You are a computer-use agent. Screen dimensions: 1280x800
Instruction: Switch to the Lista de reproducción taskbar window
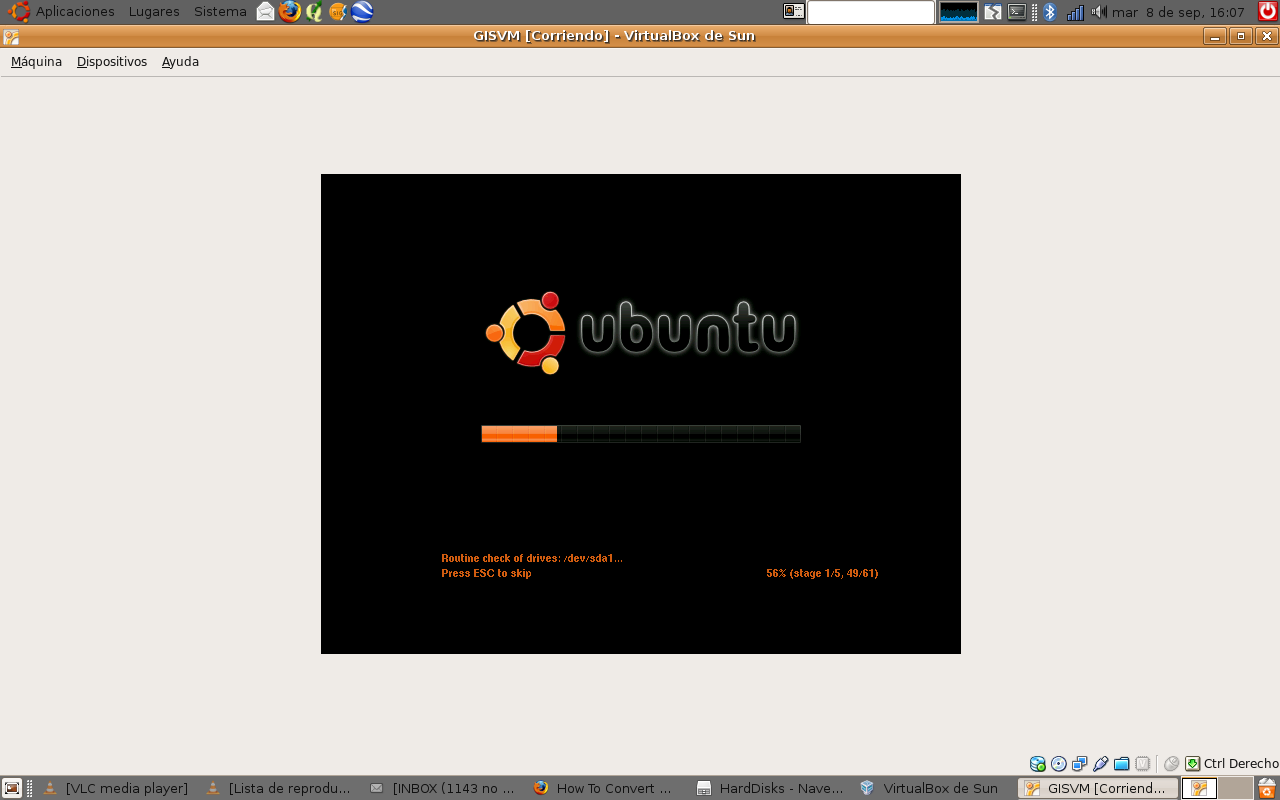[280, 788]
